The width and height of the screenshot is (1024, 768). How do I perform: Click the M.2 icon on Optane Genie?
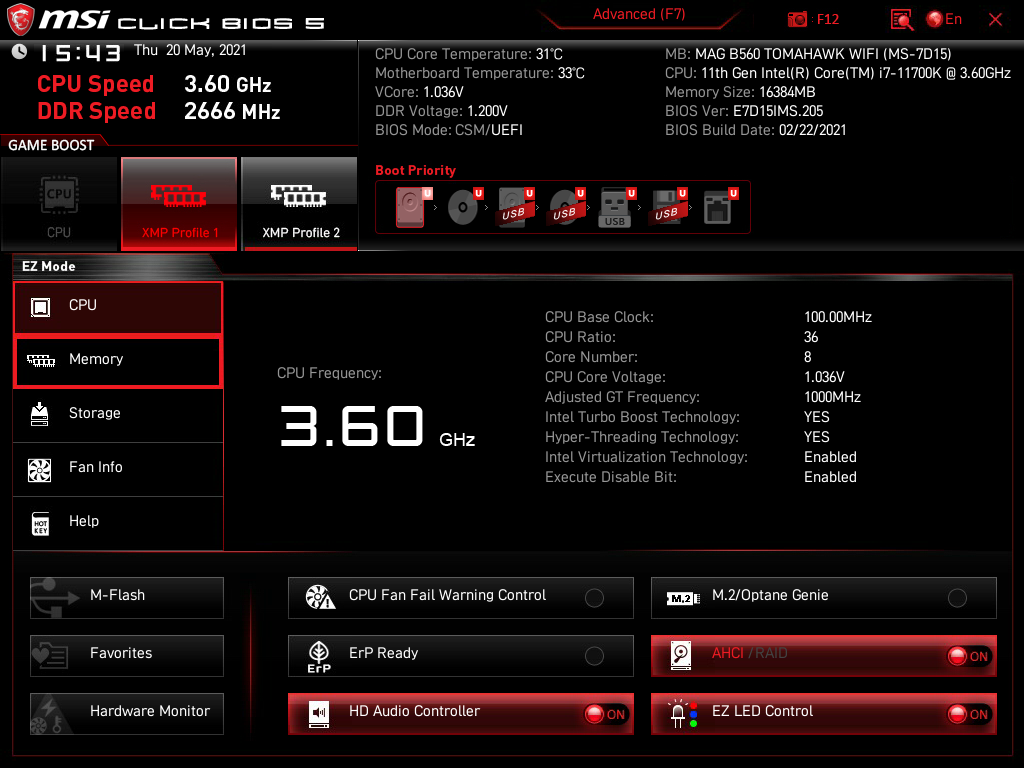pos(683,598)
